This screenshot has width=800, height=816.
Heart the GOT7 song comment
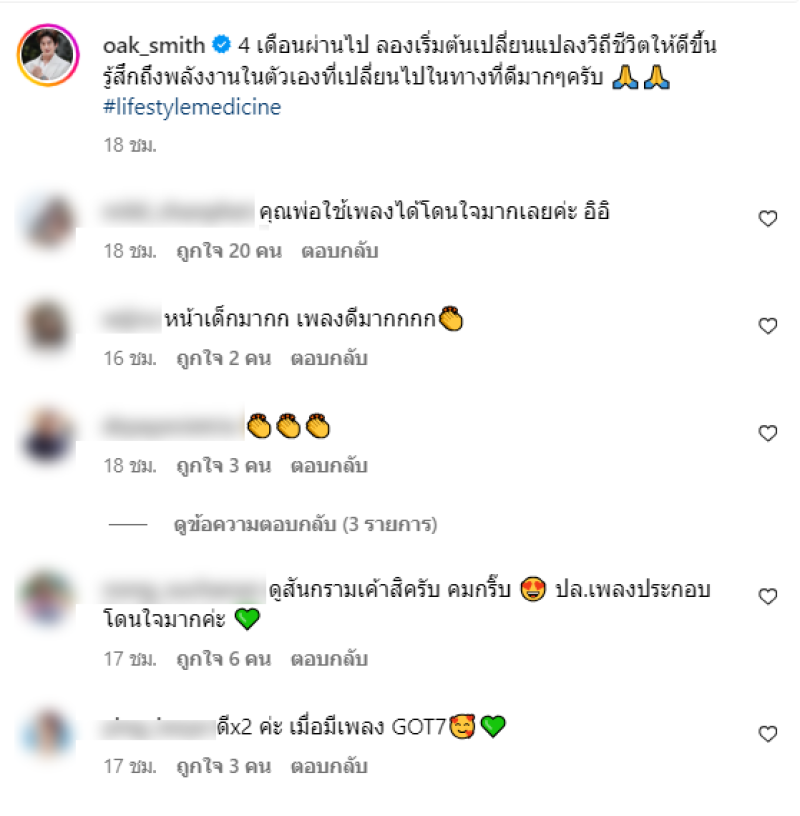(768, 734)
